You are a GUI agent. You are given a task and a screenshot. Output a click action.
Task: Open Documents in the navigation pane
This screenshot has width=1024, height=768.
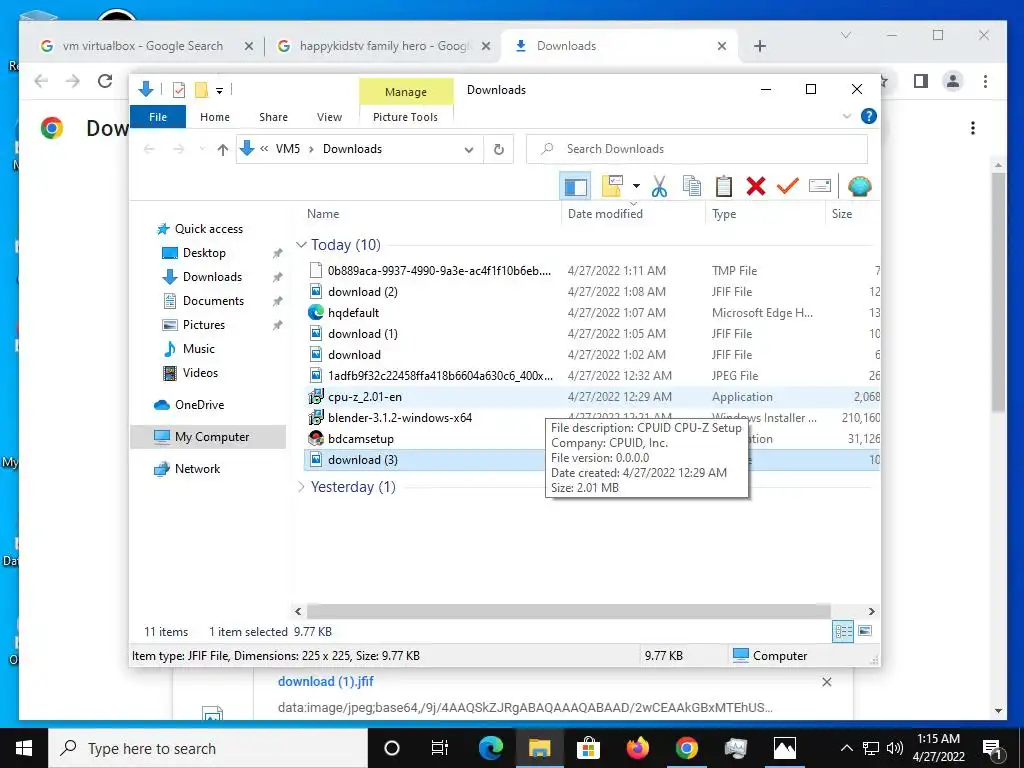(213, 300)
